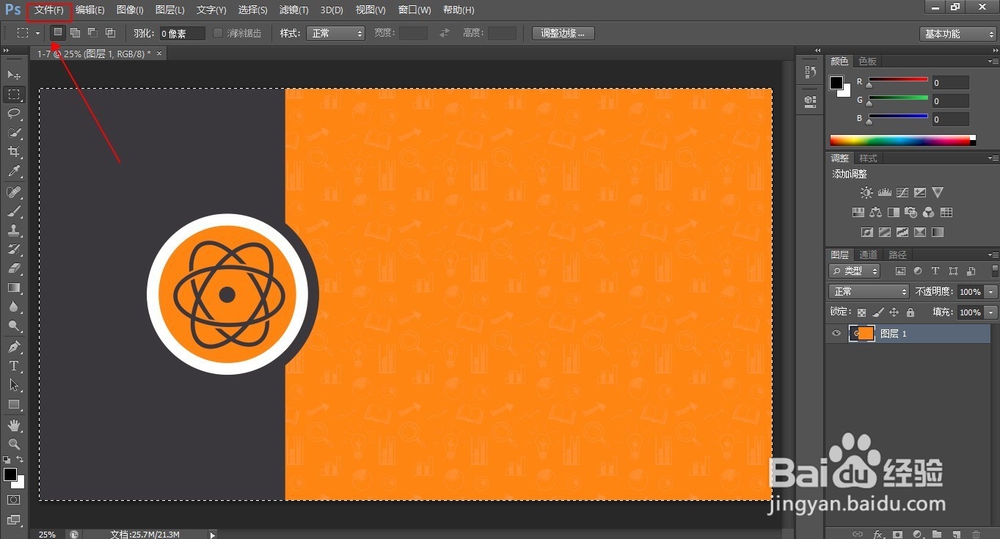Choose Intersect with Selection mode
The height and width of the screenshot is (539, 1000).
(x=110, y=33)
